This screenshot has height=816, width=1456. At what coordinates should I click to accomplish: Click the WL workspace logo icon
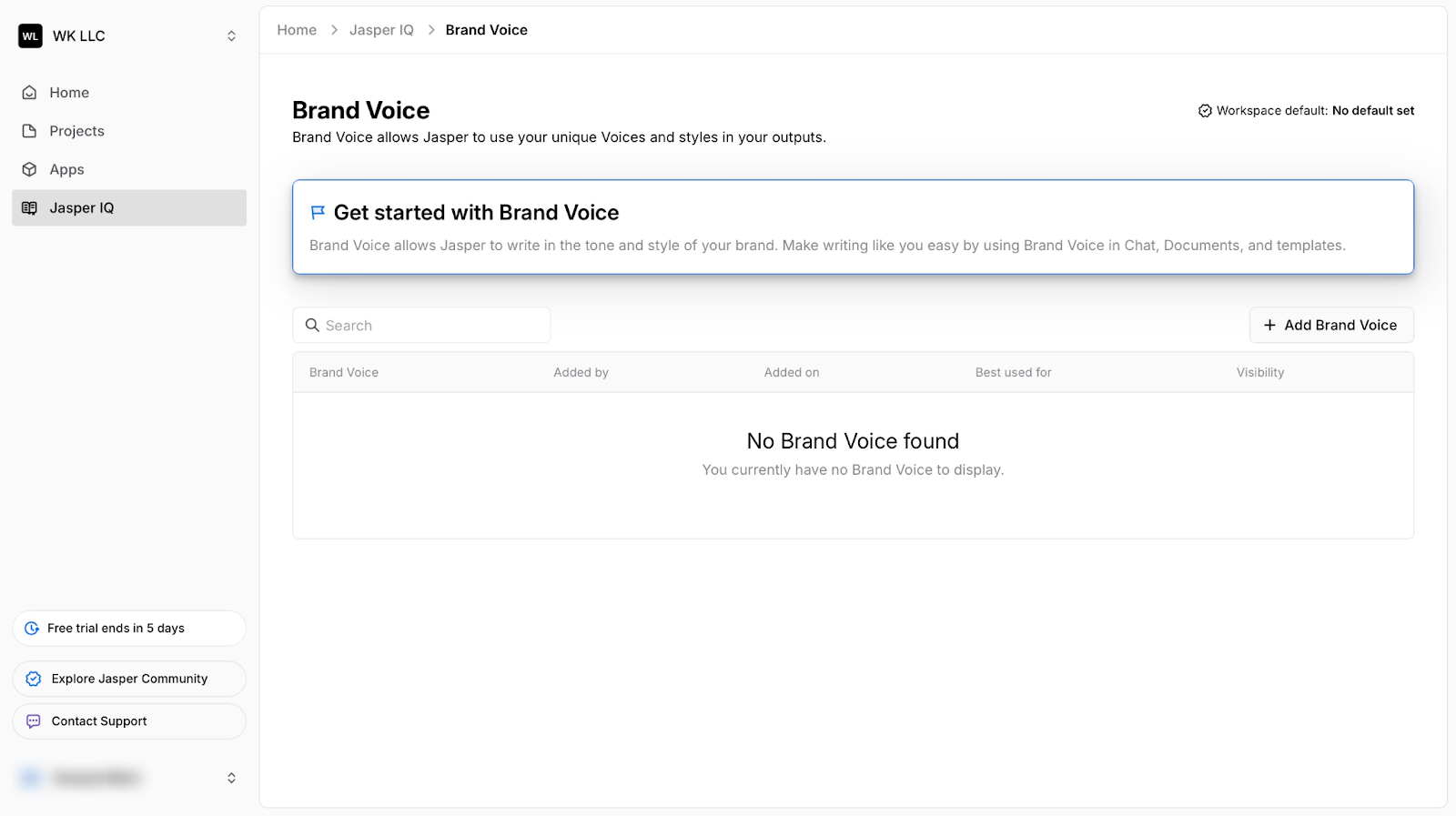[x=30, y=36]
